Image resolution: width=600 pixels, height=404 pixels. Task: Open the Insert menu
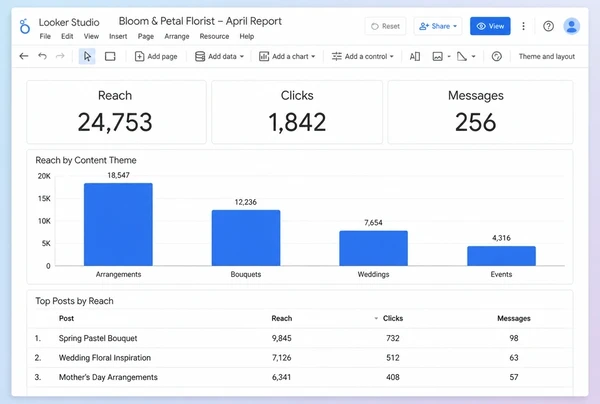(118, 36)
